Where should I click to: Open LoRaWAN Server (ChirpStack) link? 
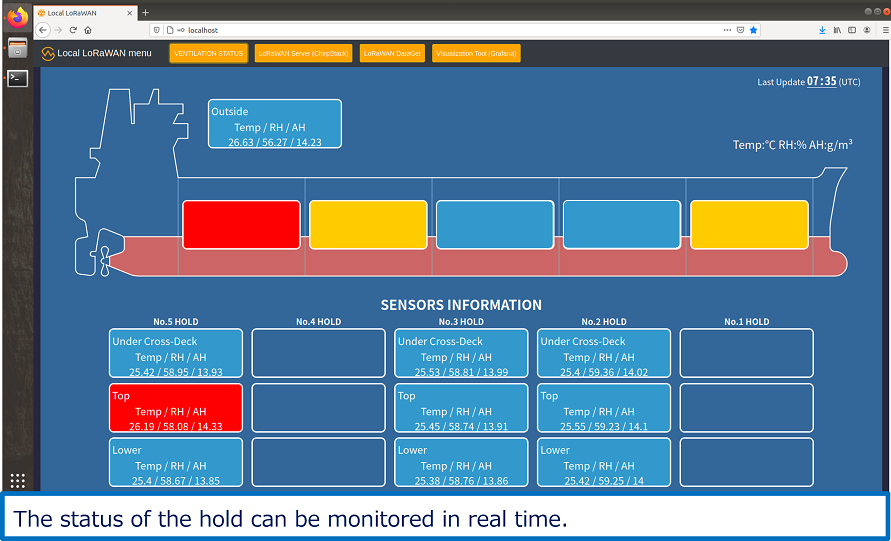tap(304, 53)
